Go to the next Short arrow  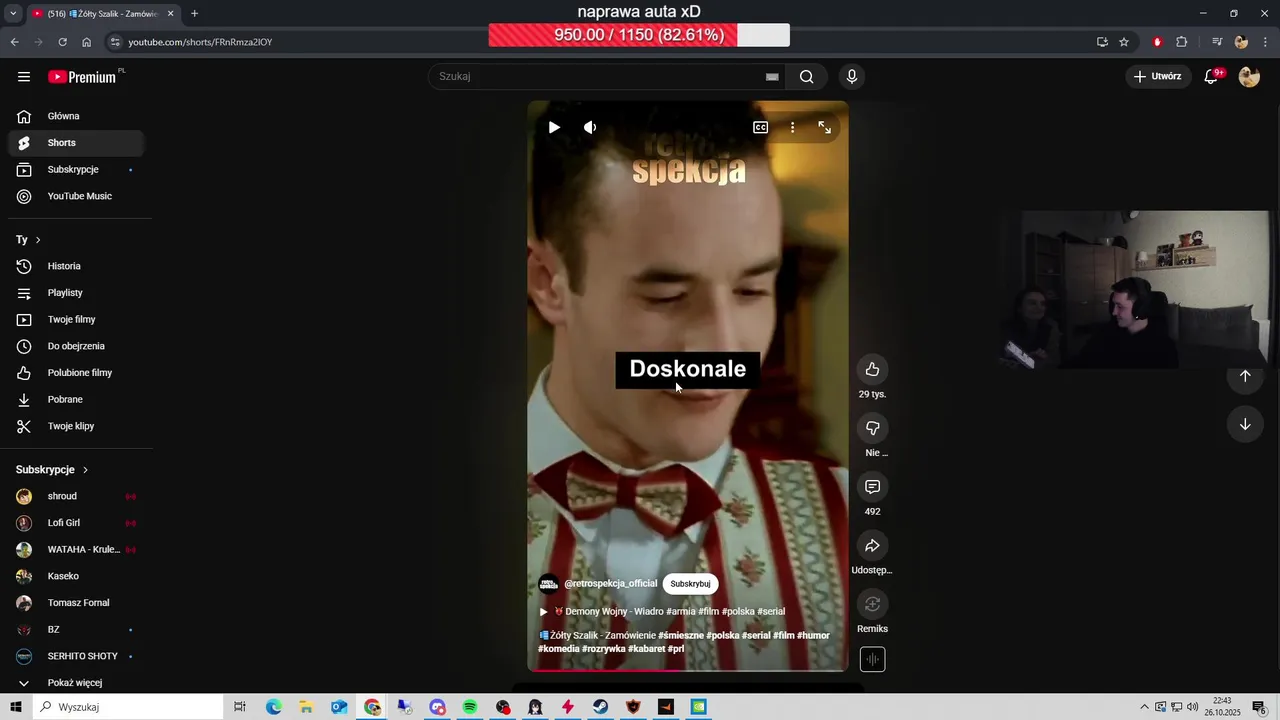(x=1245, y=424)
